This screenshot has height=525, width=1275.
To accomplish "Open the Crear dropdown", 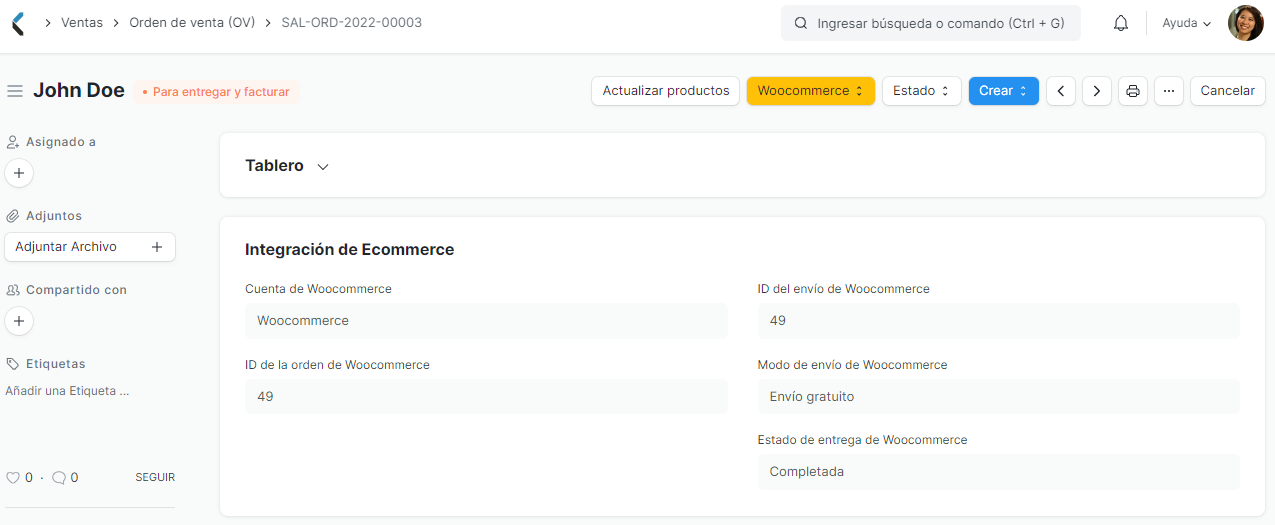I will pos(1003,91).
